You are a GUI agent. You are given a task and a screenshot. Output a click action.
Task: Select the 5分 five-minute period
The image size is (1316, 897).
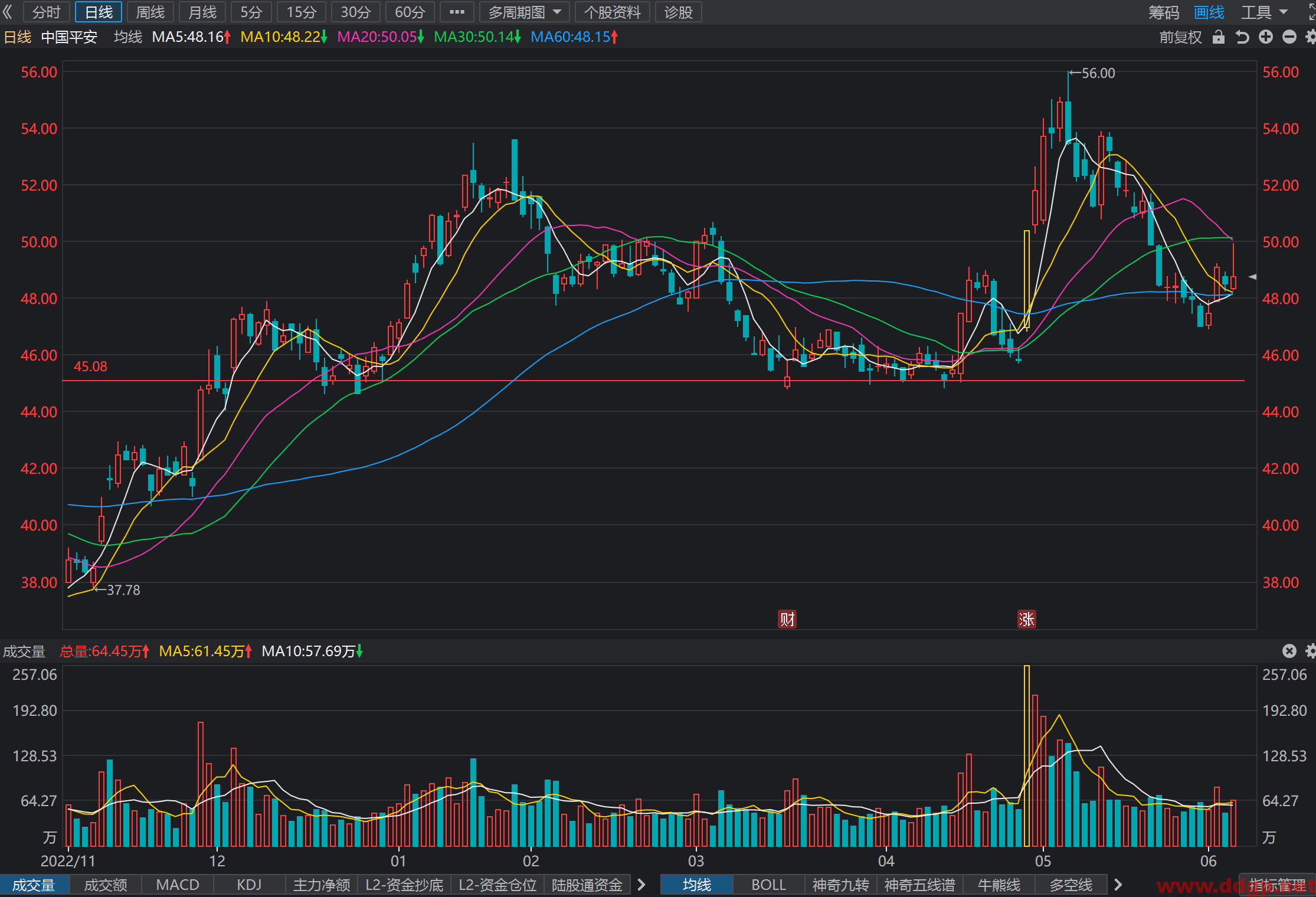click(x=251, y=12)
